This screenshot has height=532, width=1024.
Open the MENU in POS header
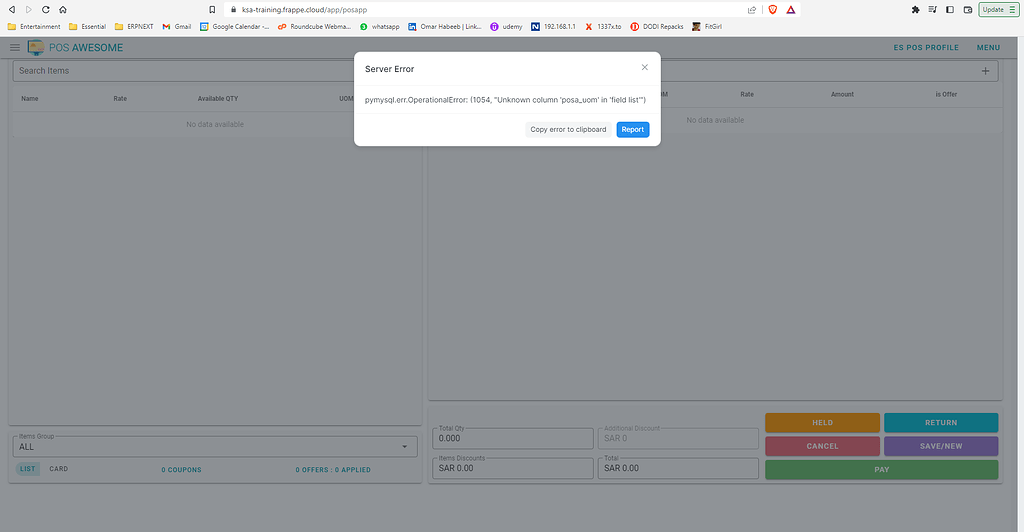point(988,48)
